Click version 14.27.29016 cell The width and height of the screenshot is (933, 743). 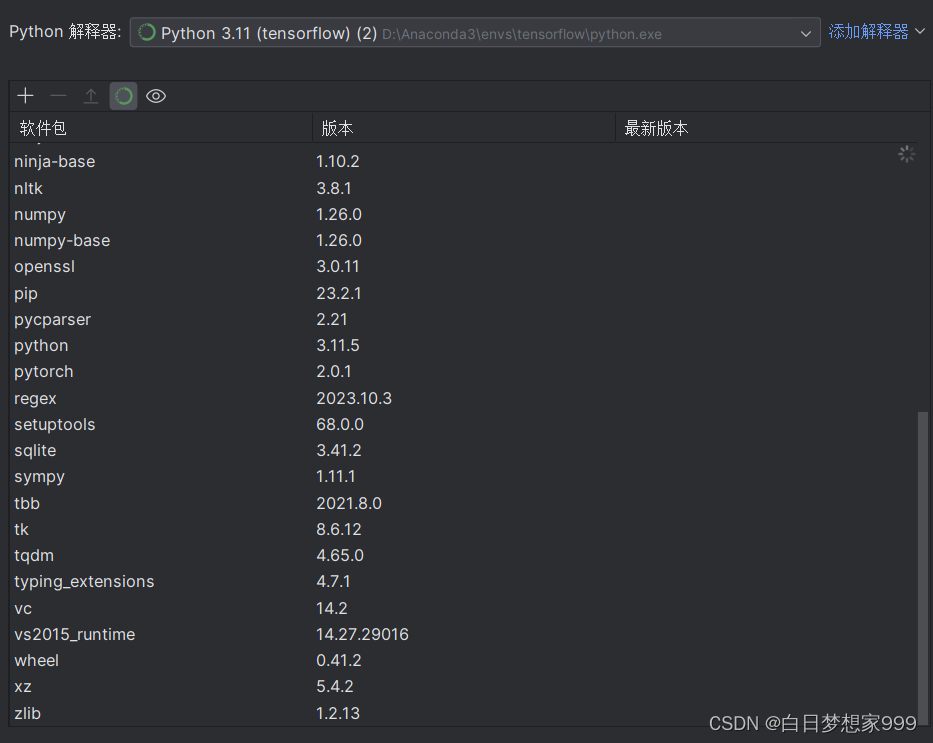point(362,634)
